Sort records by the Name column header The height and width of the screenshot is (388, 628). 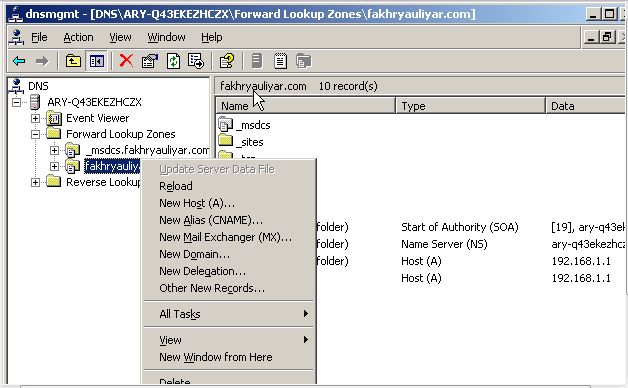306,106
